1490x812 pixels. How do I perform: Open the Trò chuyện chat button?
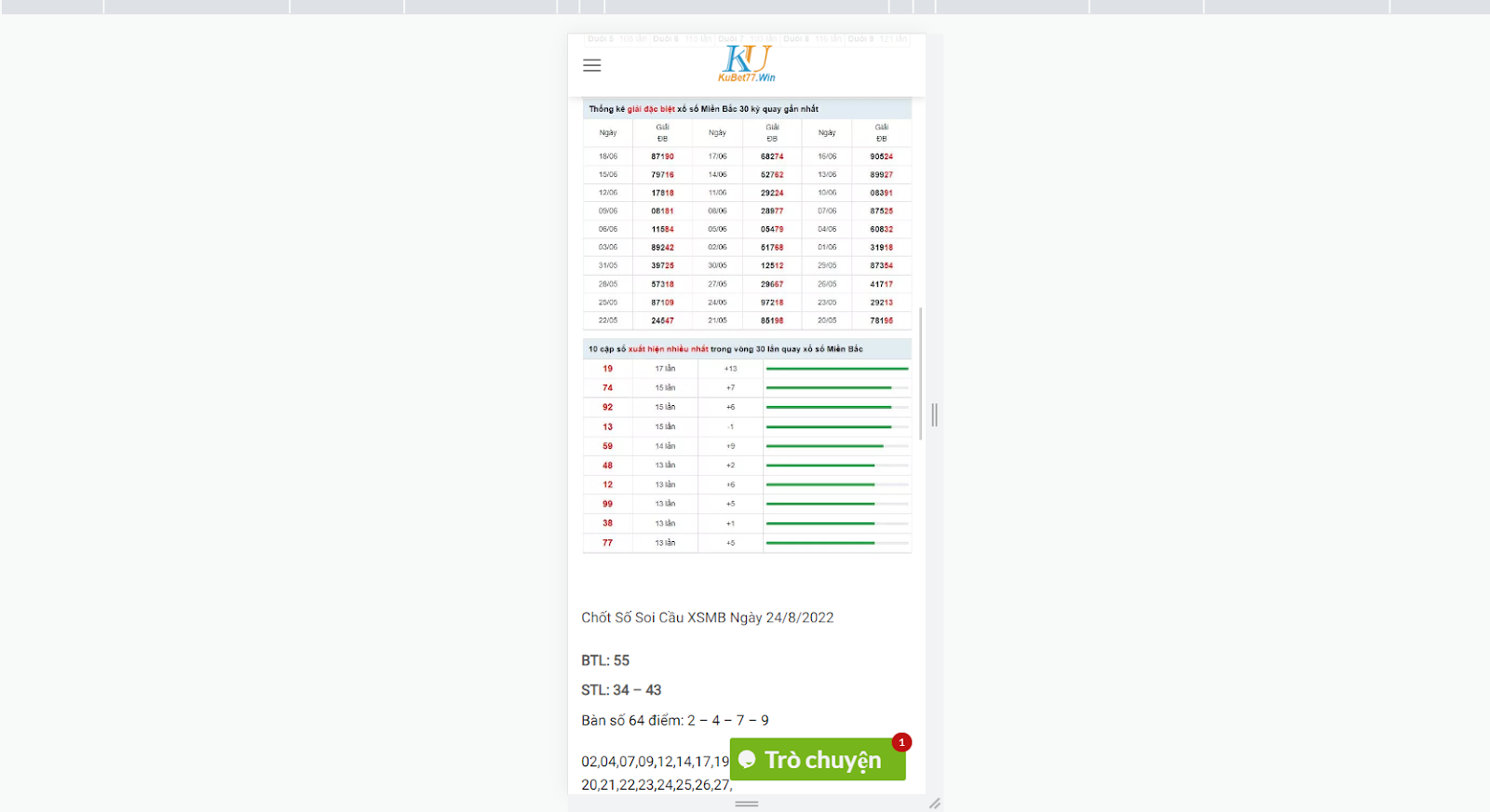click(x=818, y=760)
